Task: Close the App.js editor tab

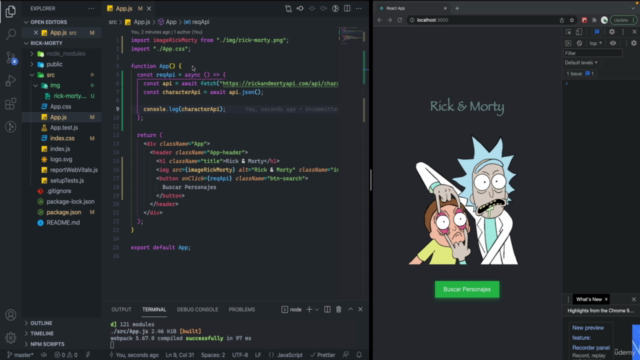Action: click(x=149, y=9)
